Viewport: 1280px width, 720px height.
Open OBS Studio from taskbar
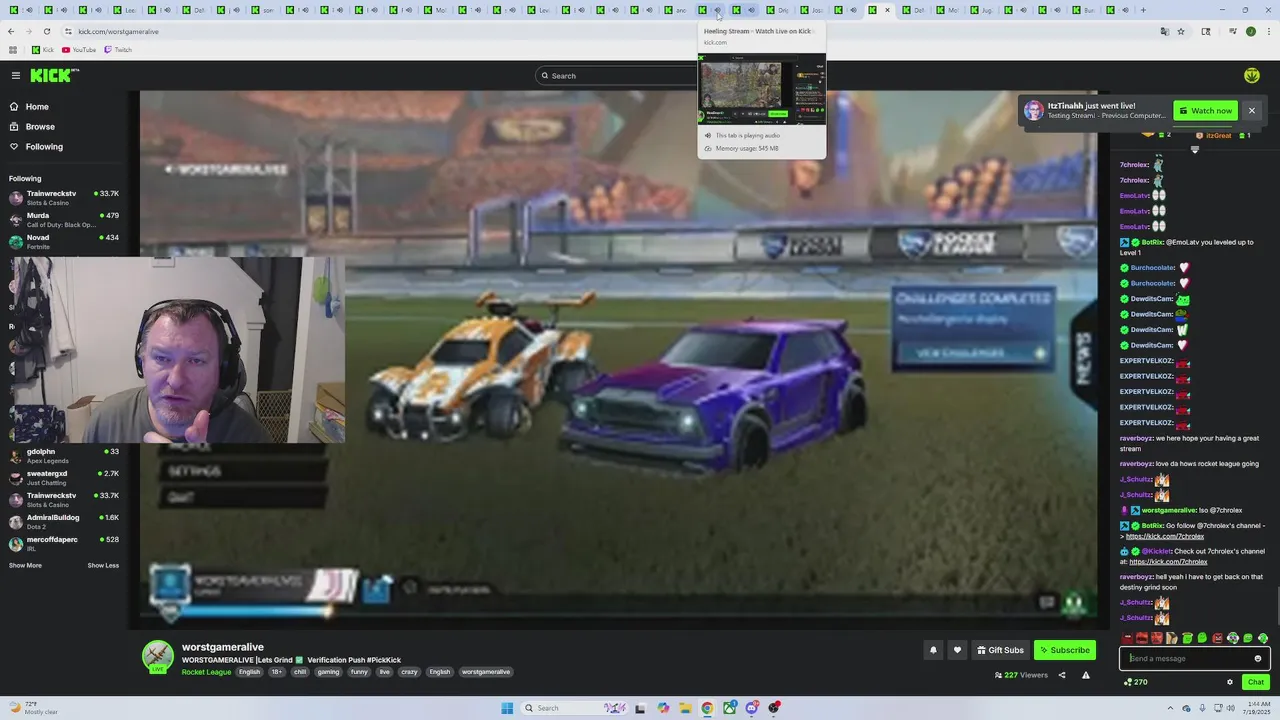pyautogui.click(x=774, y=708)
